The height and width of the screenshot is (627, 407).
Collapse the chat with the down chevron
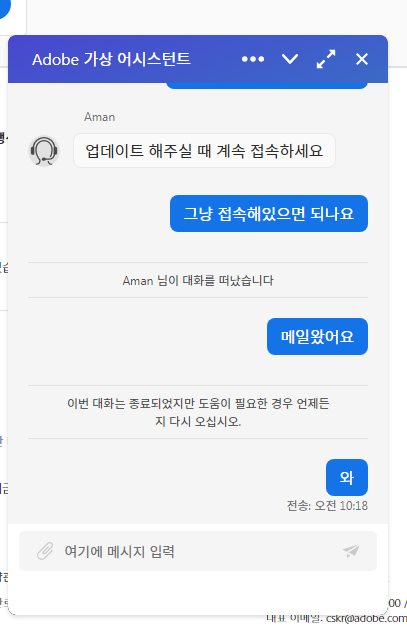(x=289, y=59)
